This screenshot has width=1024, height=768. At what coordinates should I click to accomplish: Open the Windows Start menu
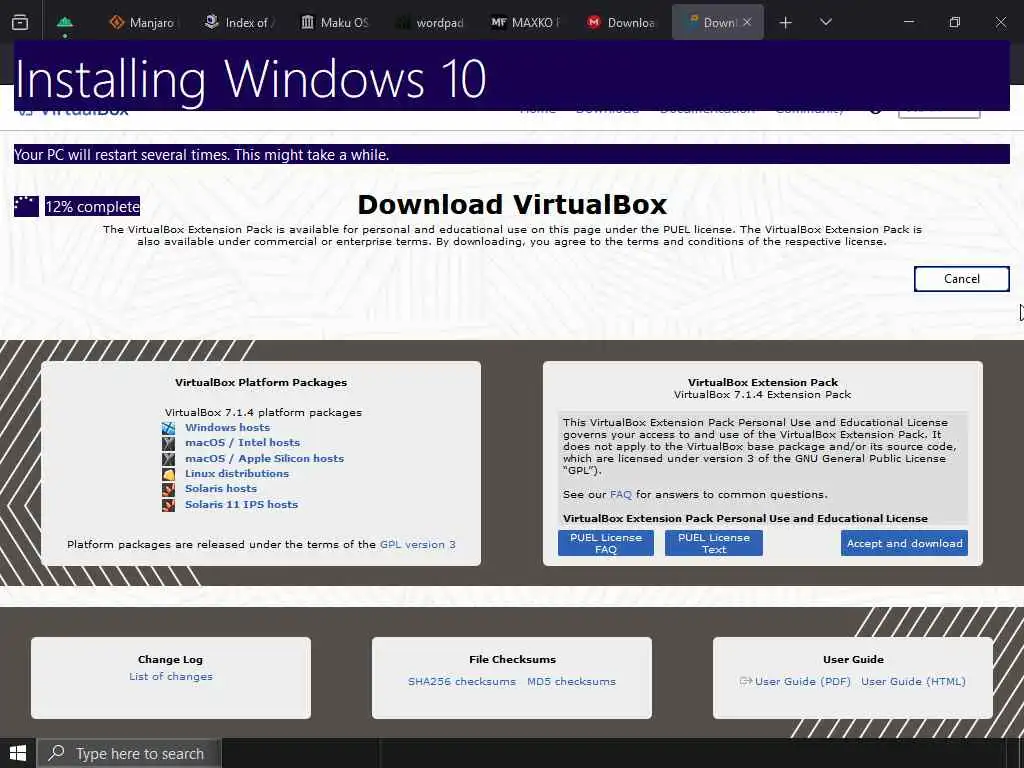18,753
